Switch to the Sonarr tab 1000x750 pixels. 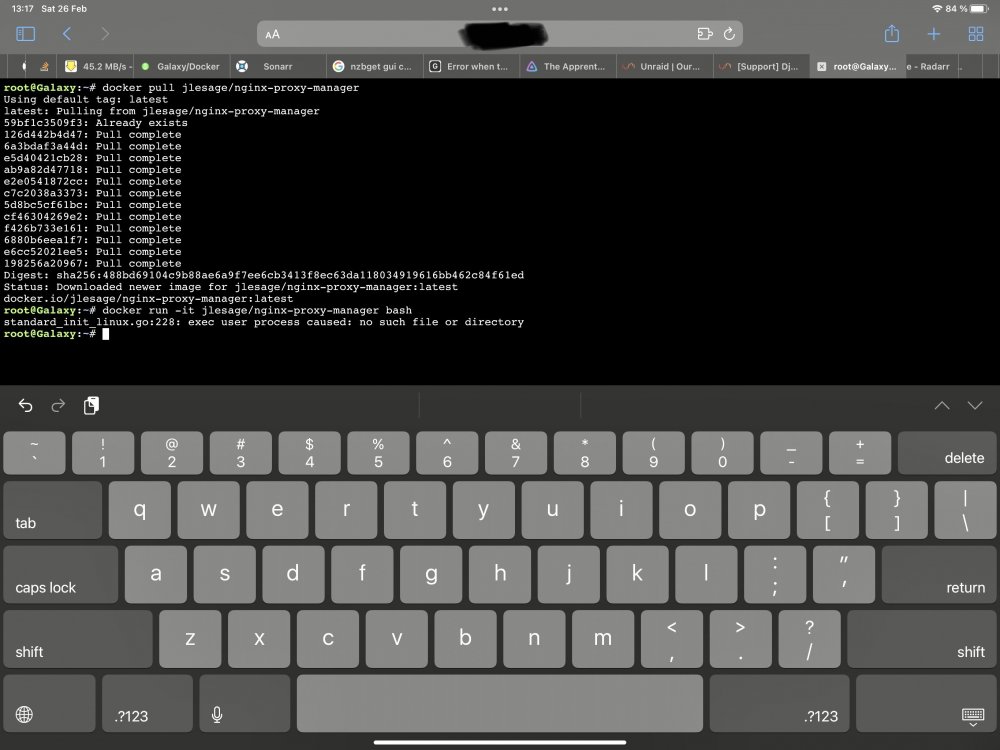click(x=277, y=66)
